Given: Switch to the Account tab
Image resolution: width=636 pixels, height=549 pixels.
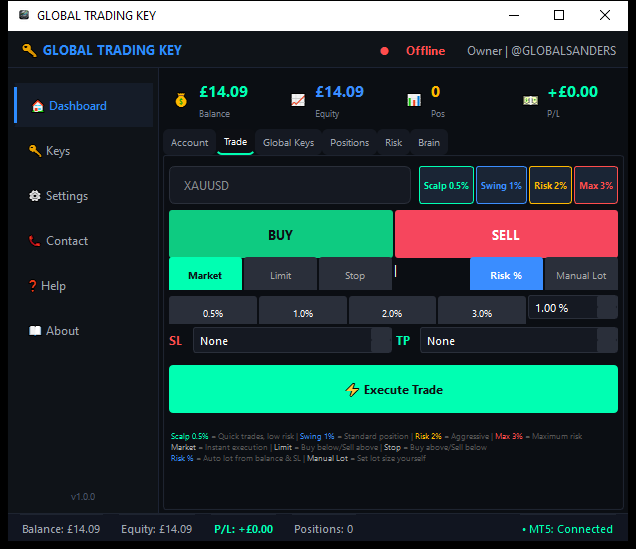Looking at the screenshot, I should click(x=189, y=143).
